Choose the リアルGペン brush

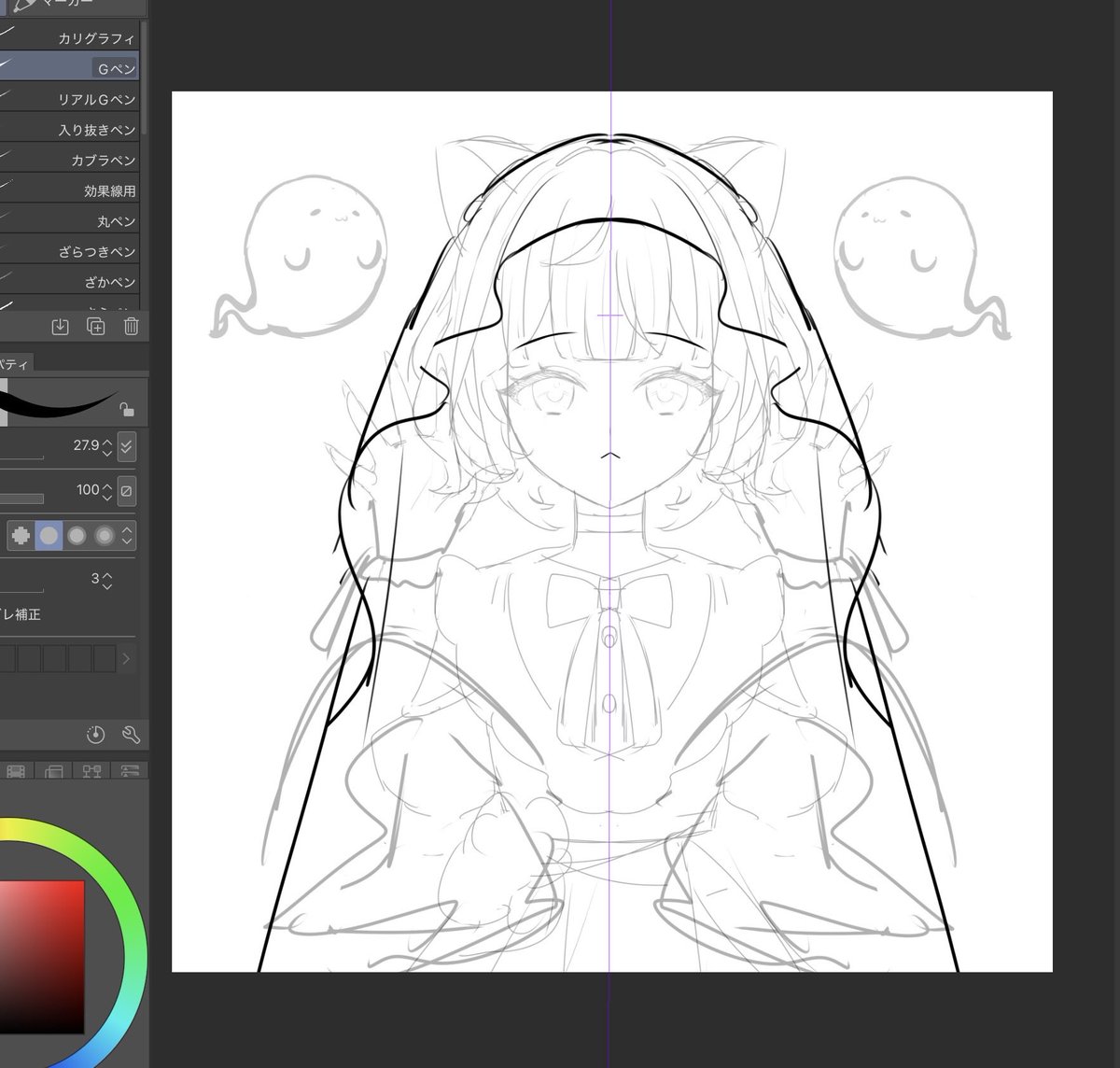point(69,98)
